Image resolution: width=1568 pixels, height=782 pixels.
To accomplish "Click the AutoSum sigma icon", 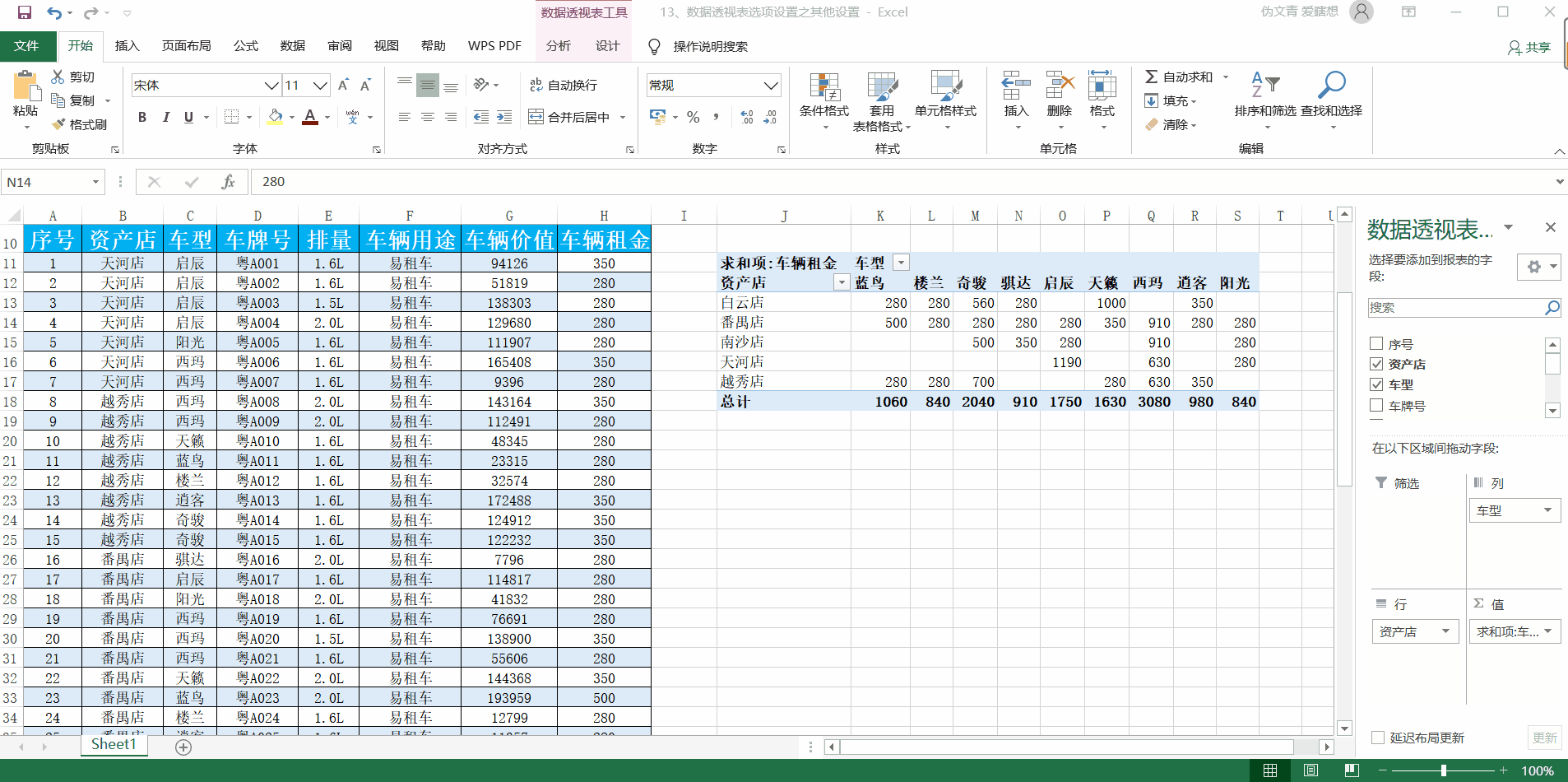I will click(1152, 77).
